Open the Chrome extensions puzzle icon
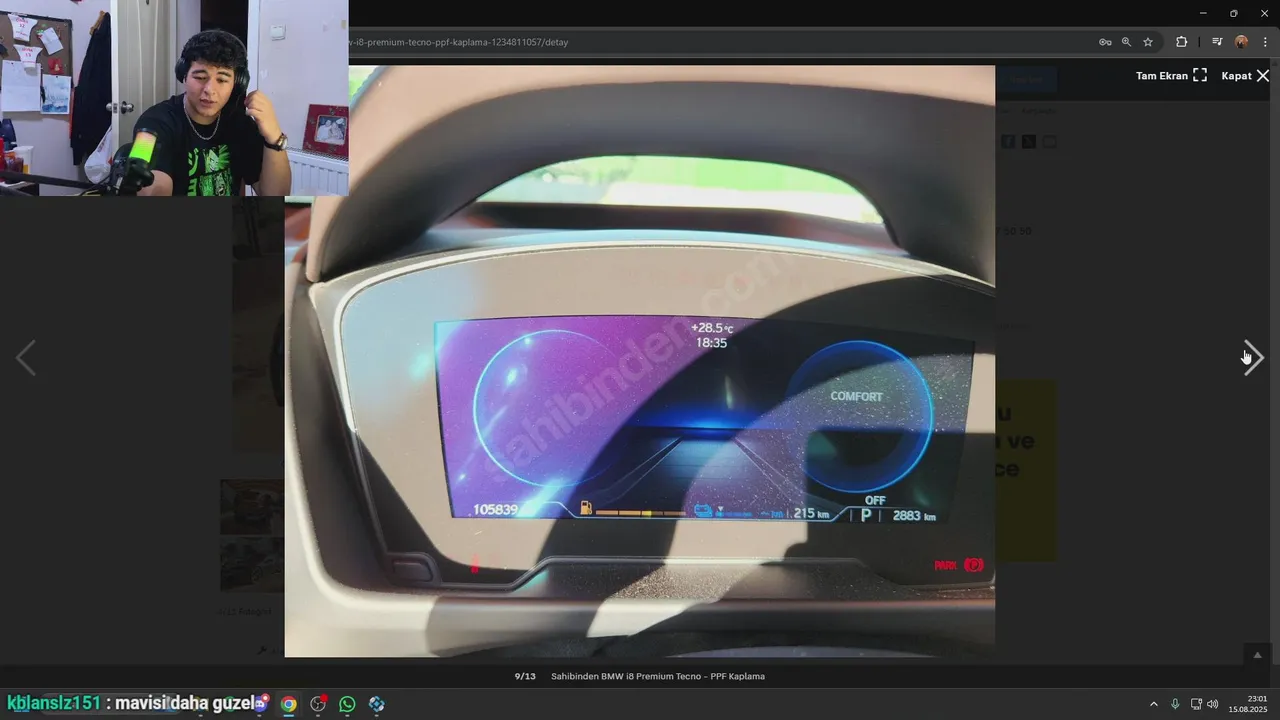 (1182, 42)
